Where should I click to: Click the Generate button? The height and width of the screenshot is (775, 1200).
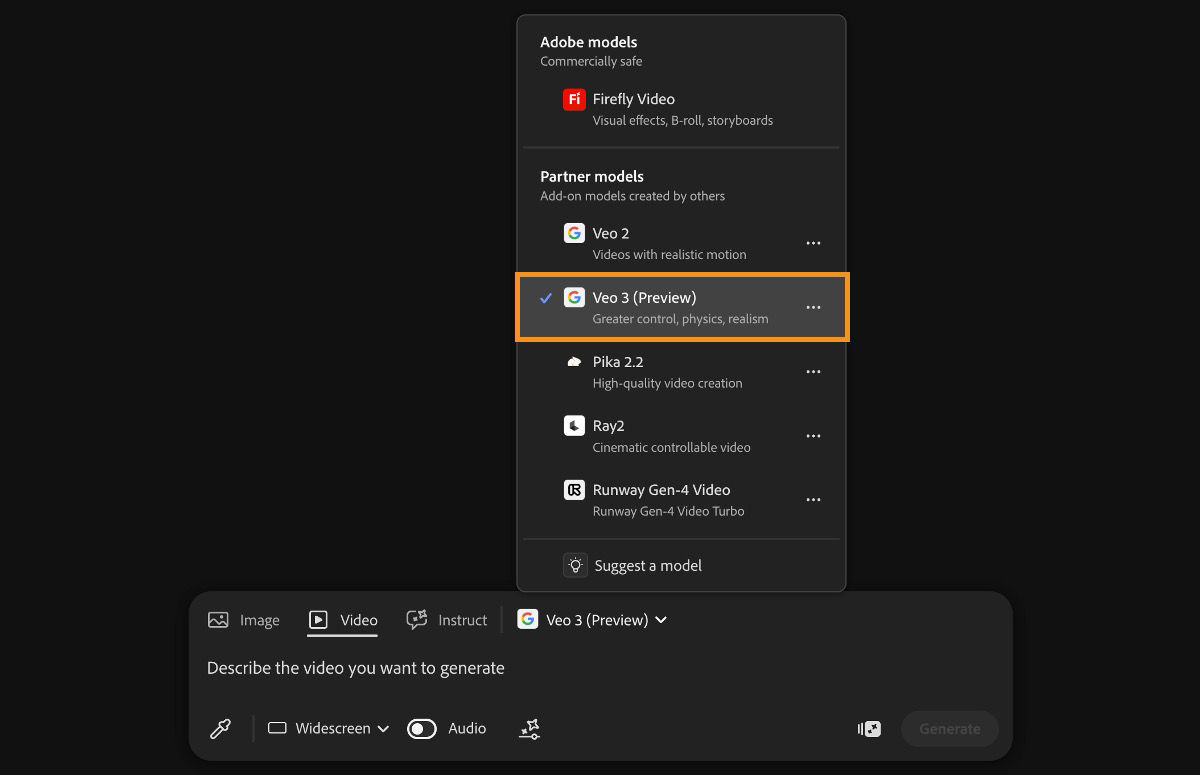pos(950,729)
